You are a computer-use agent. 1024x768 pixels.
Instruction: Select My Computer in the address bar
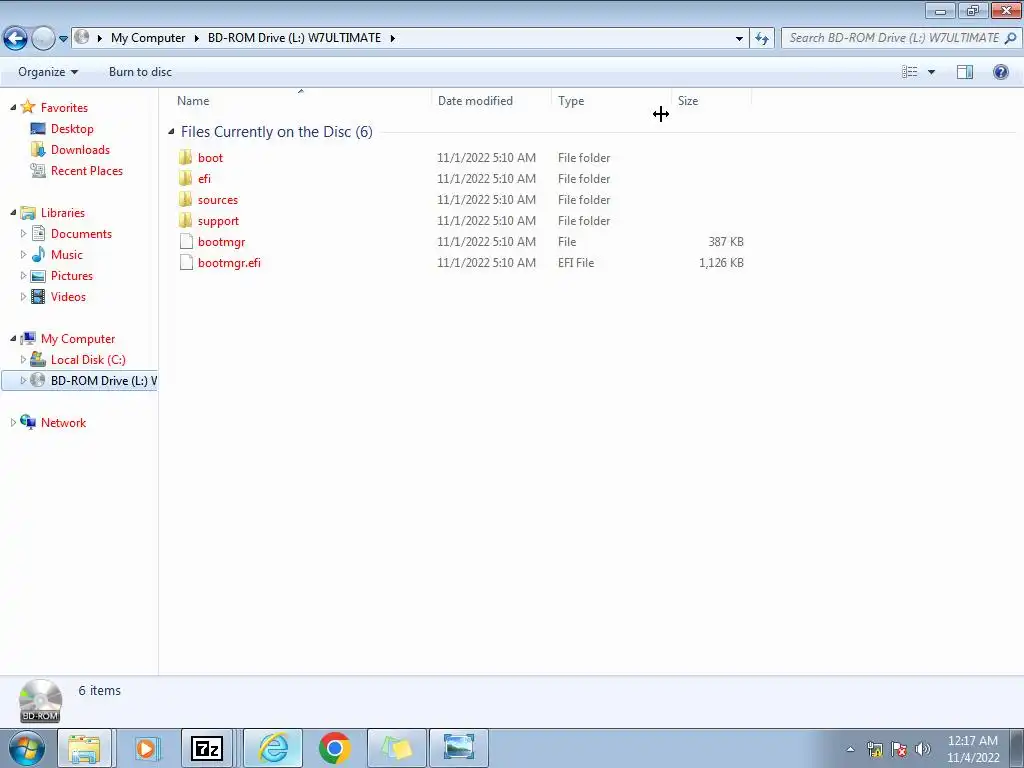(148, 38)
